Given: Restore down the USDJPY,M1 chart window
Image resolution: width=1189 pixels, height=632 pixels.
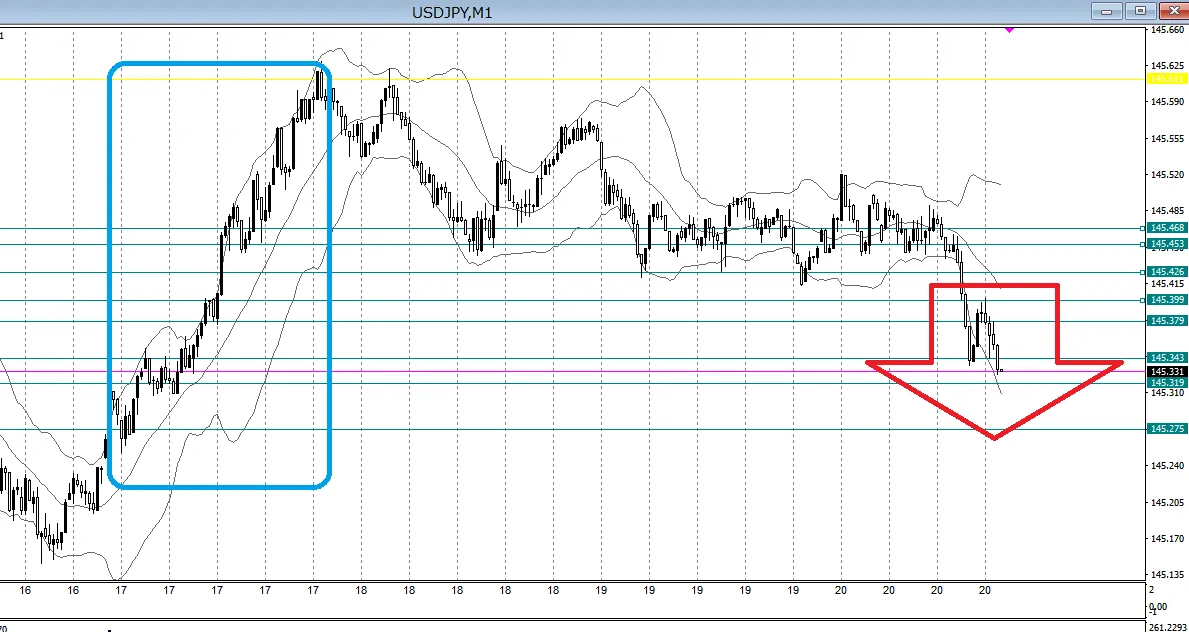Looking at the screenshot, I should coord(1141,11).
